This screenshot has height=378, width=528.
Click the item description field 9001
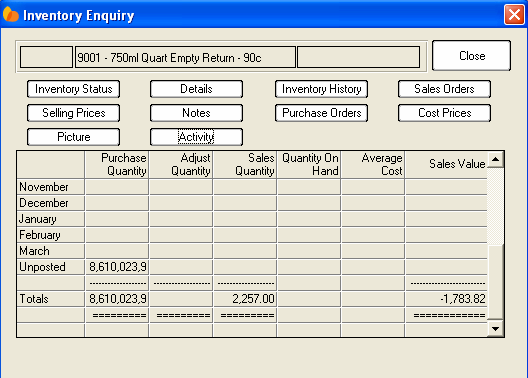185,58
